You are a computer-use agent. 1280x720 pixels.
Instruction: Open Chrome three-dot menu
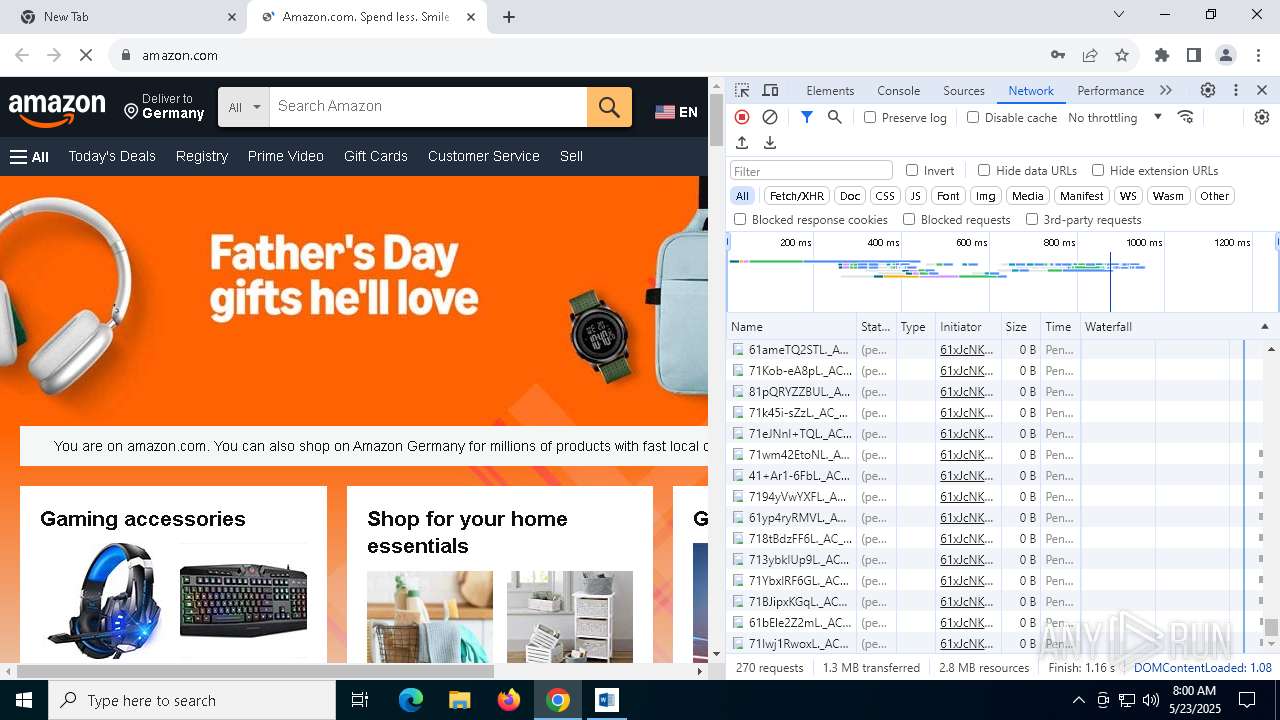tap(1257, 55)
